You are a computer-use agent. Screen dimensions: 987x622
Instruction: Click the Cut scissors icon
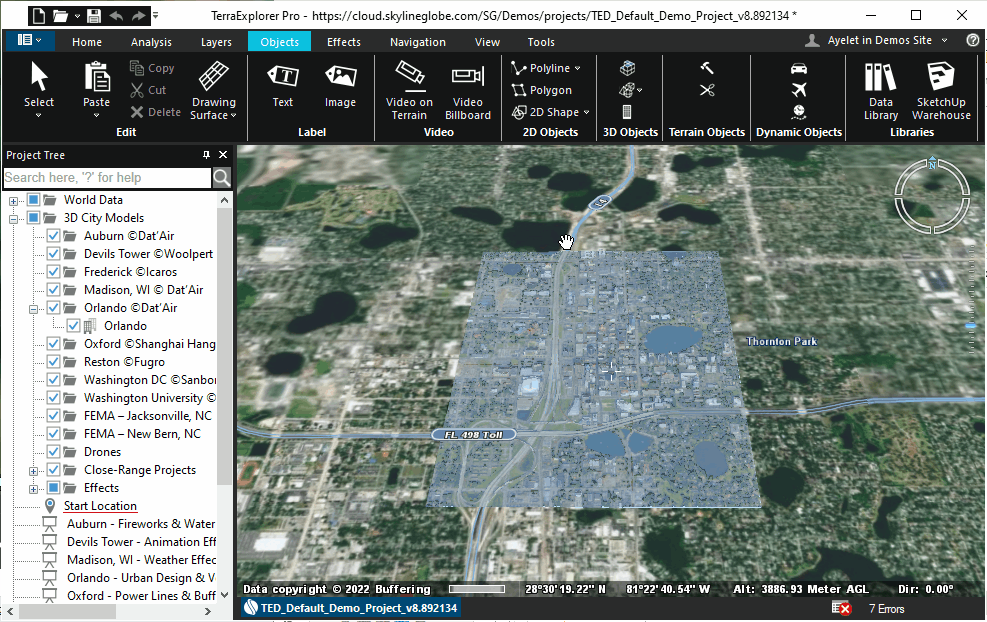coord(137,90)
